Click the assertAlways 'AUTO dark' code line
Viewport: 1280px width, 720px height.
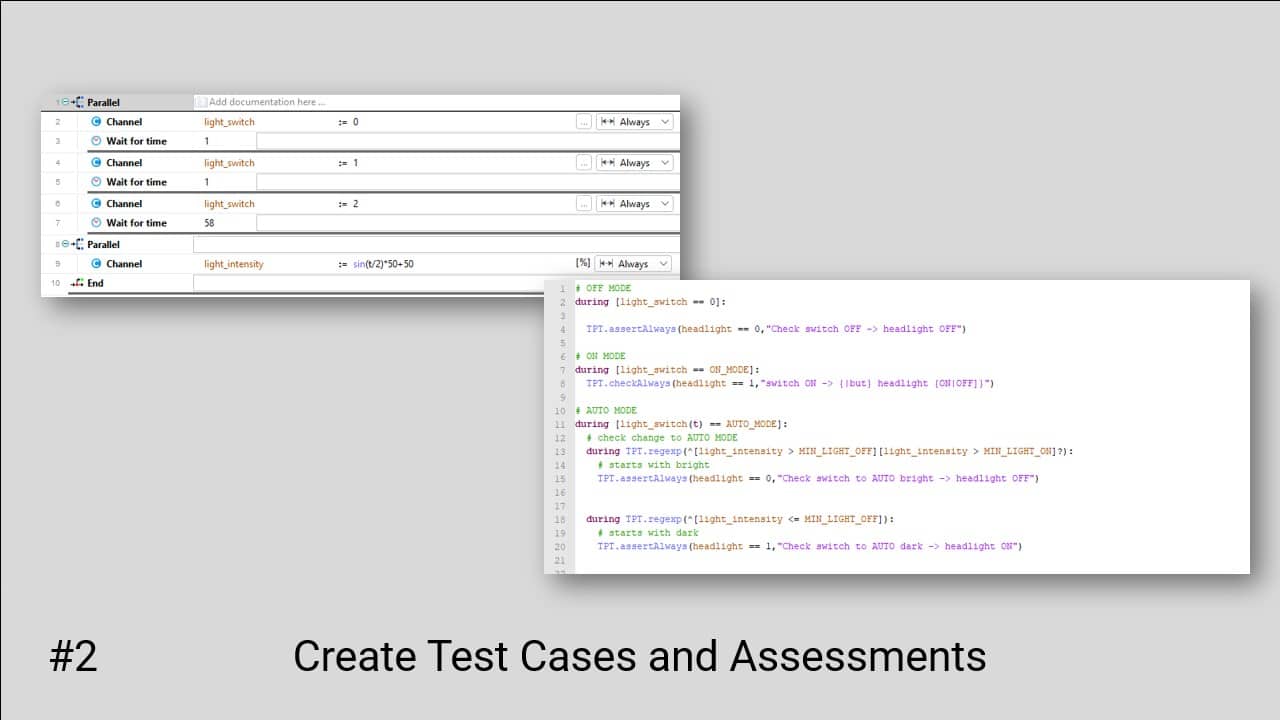(x=809, y=546)
